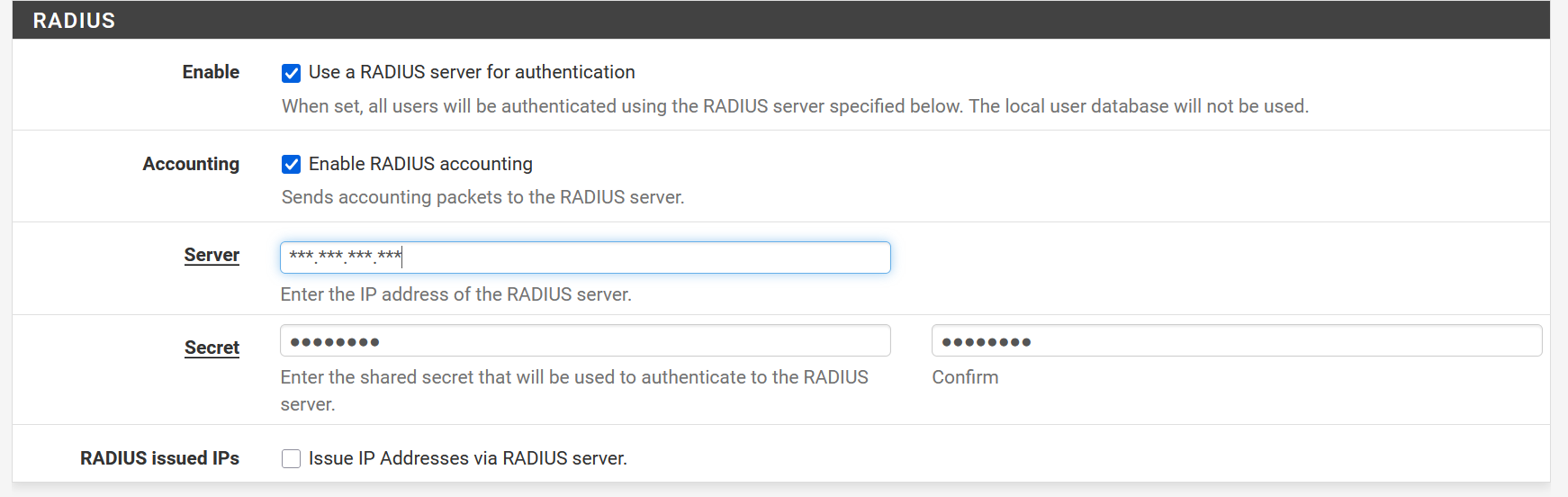
Task: Uncheck the Use a RADIUS server checkbox
Action: [x=291, y=73]
